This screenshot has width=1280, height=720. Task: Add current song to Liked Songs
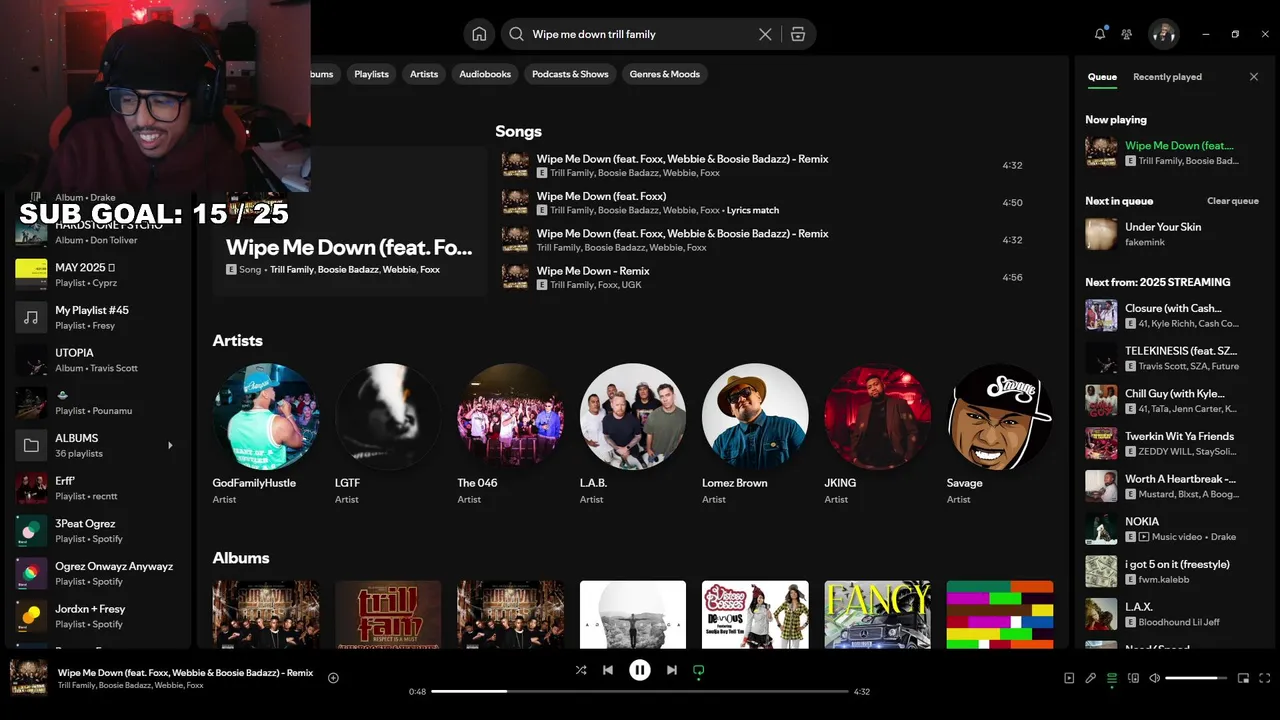coord(333,678)
